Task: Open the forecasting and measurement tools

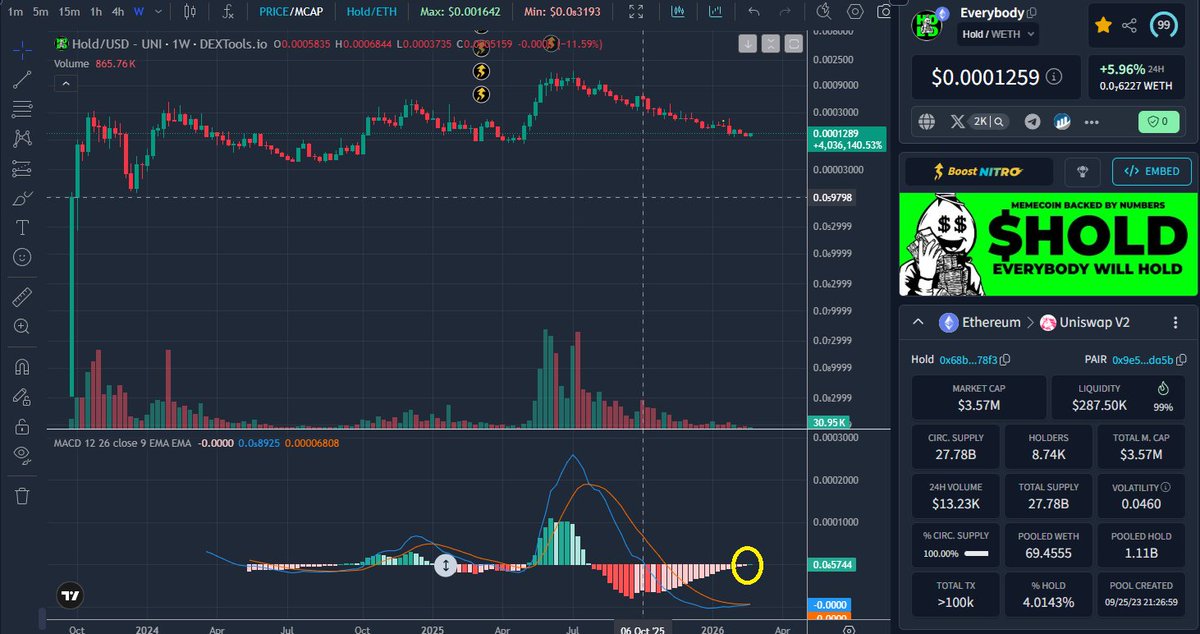Action: pyautogui.click(x=22, y=168)
